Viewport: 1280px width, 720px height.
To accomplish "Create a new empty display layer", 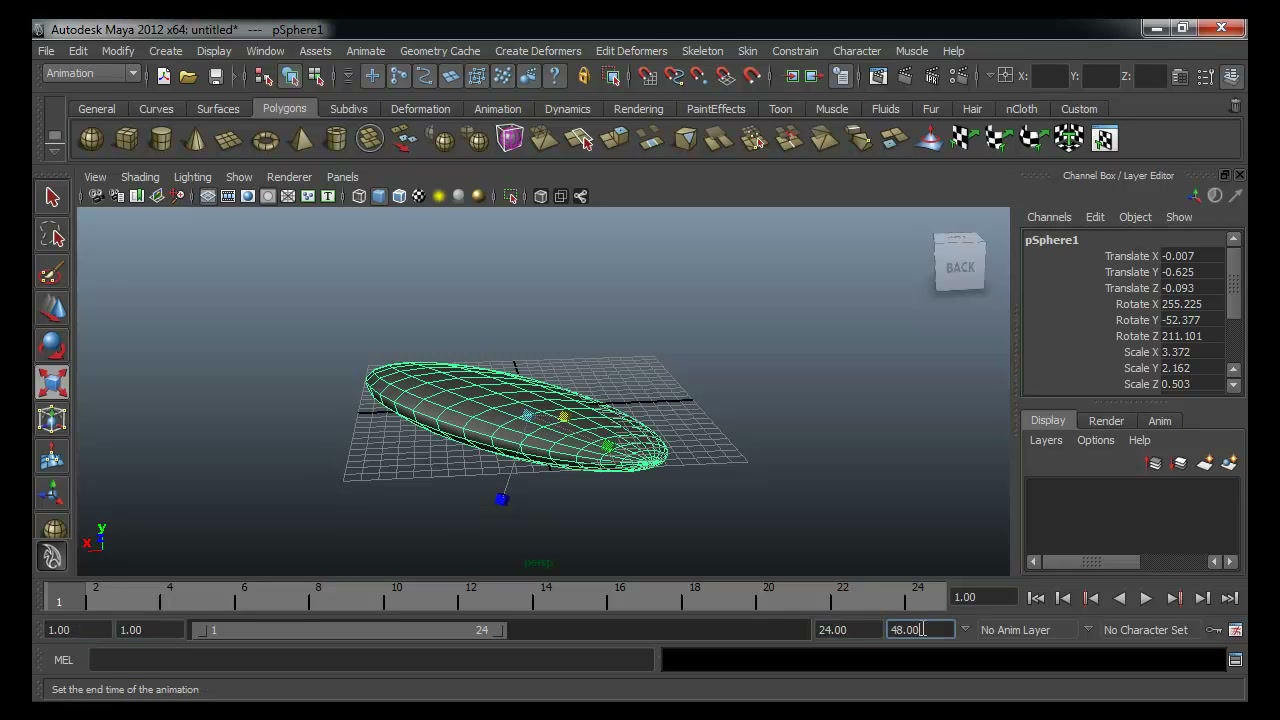I will tap(1205, 463).
